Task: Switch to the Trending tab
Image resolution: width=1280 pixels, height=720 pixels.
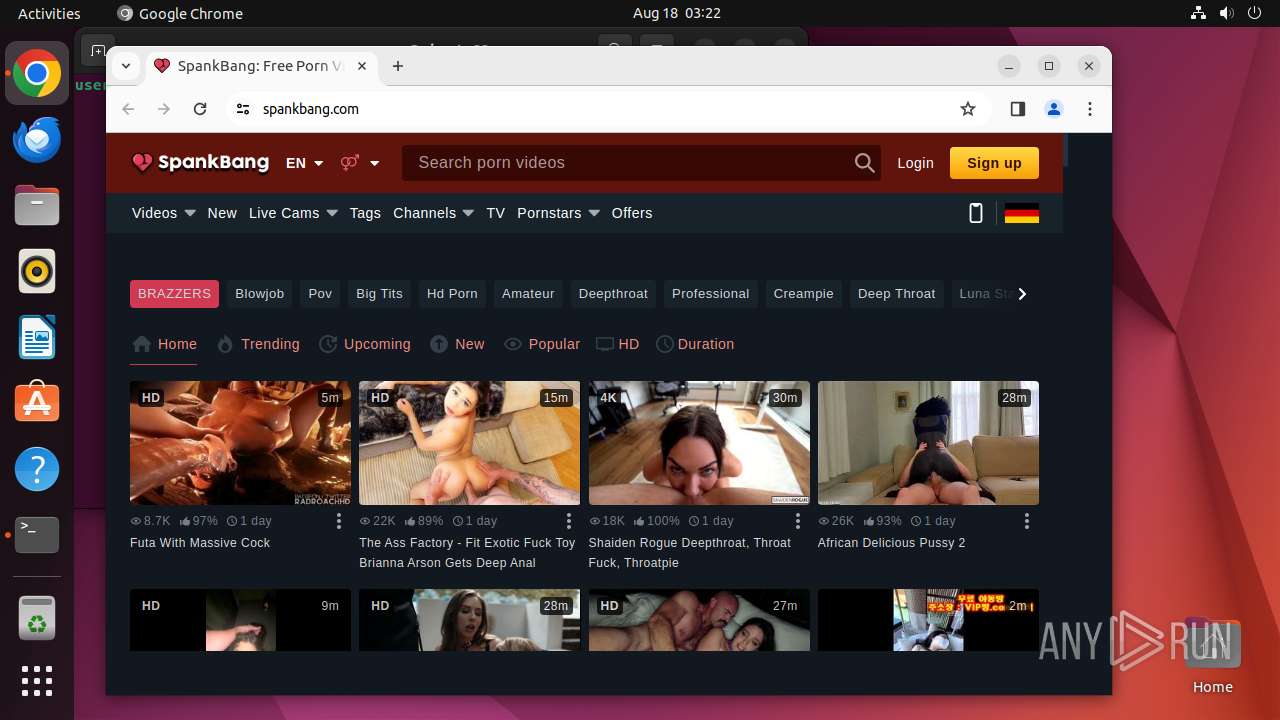Action: [258, 344]
